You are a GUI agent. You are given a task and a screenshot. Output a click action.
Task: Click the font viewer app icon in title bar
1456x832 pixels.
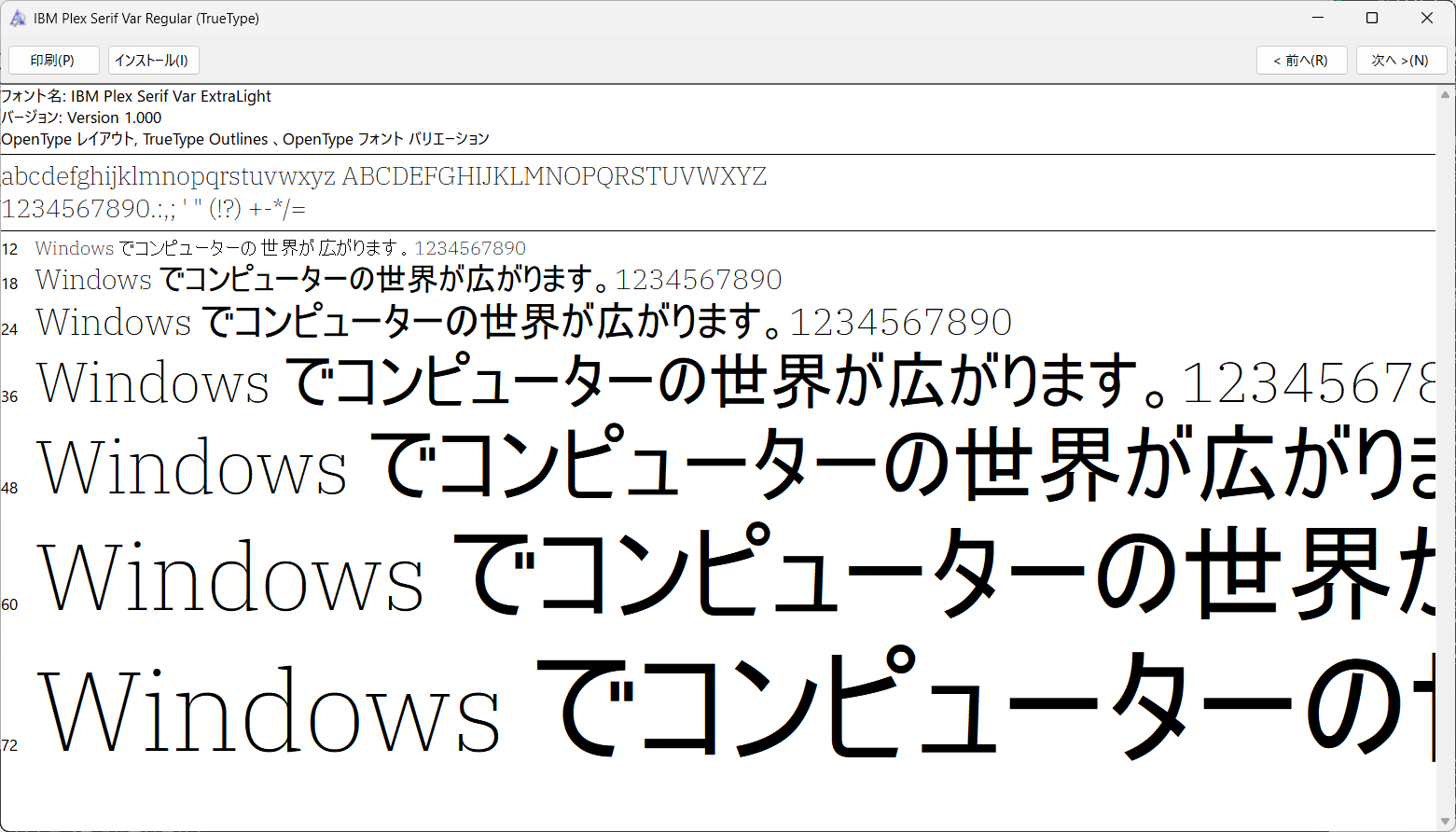18,19
